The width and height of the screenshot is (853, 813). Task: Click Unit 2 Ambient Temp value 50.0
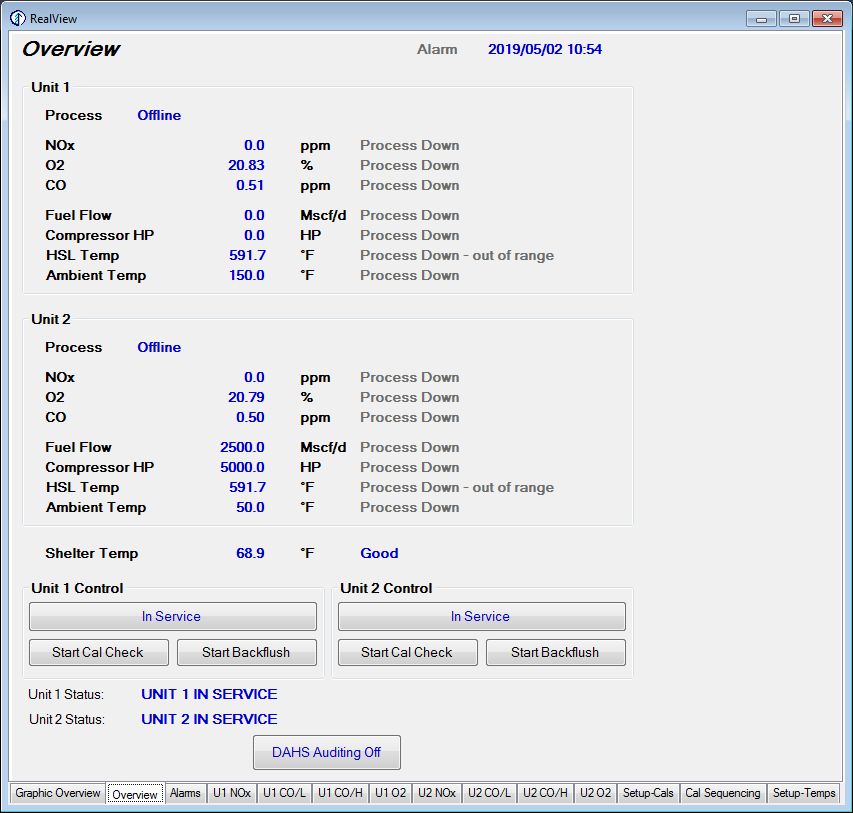click(250, 507)
